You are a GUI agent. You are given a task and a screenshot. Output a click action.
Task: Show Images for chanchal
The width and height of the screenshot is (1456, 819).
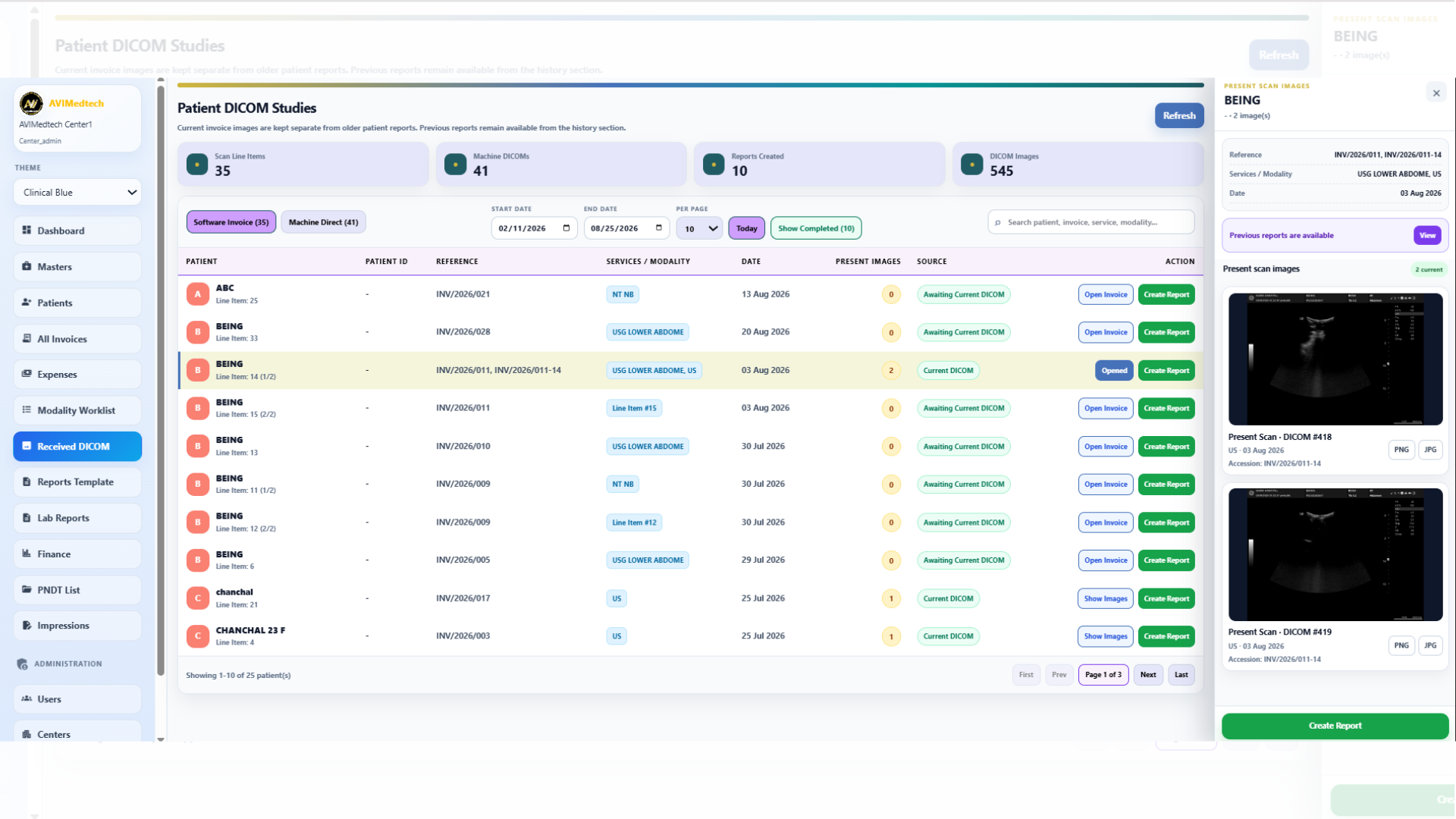click(1106, 599)
